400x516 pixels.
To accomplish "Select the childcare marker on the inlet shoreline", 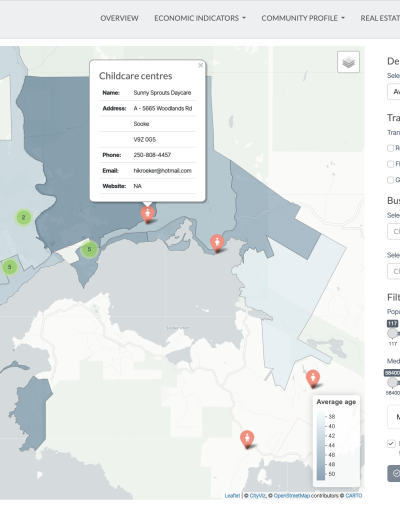I will click(x=217, y=243).
